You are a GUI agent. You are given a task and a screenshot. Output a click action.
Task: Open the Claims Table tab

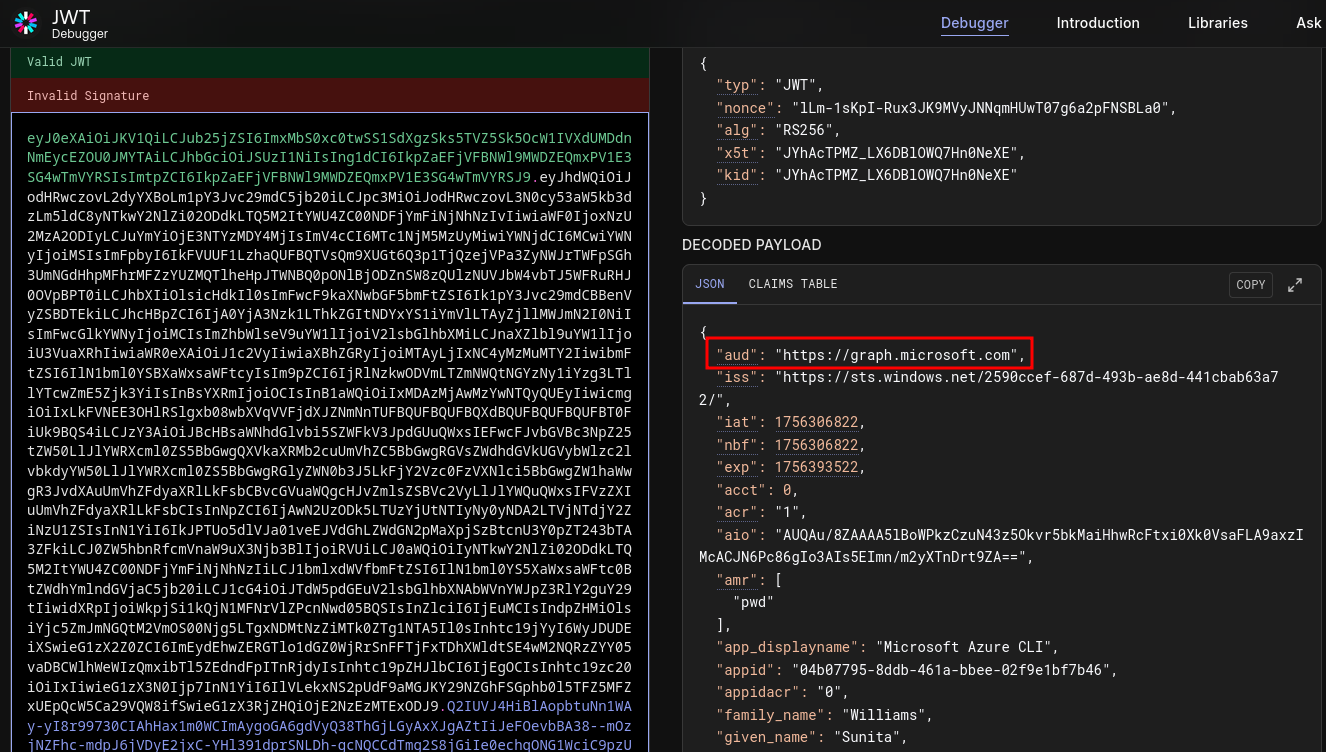[x=792, y=284]
